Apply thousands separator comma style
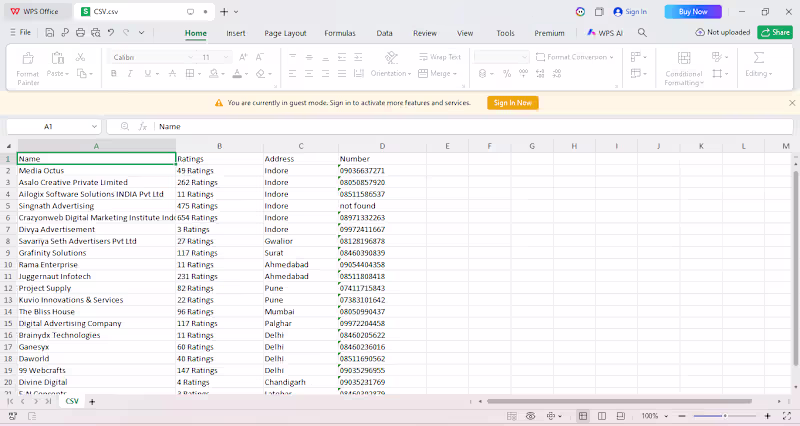800x426 pixels. [x=523, y=74]
